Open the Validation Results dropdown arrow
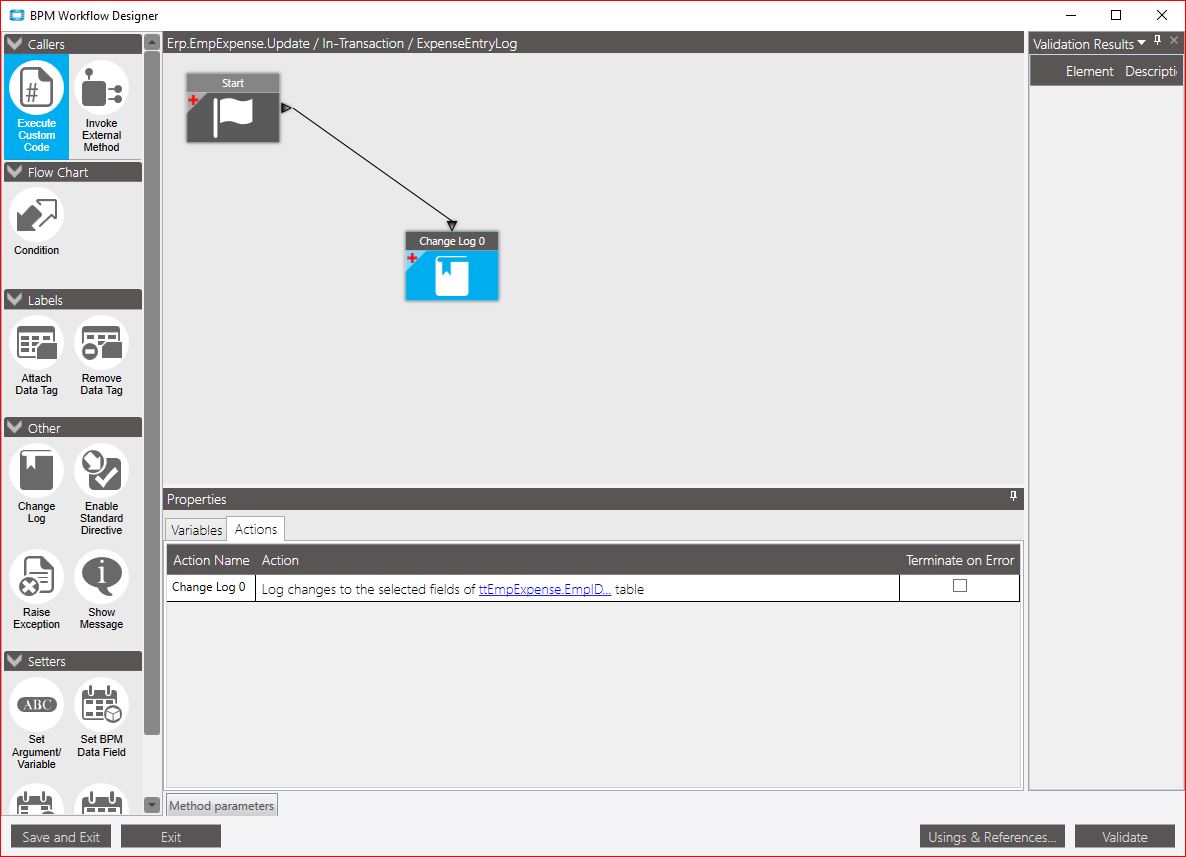 tap(1141, 42)
